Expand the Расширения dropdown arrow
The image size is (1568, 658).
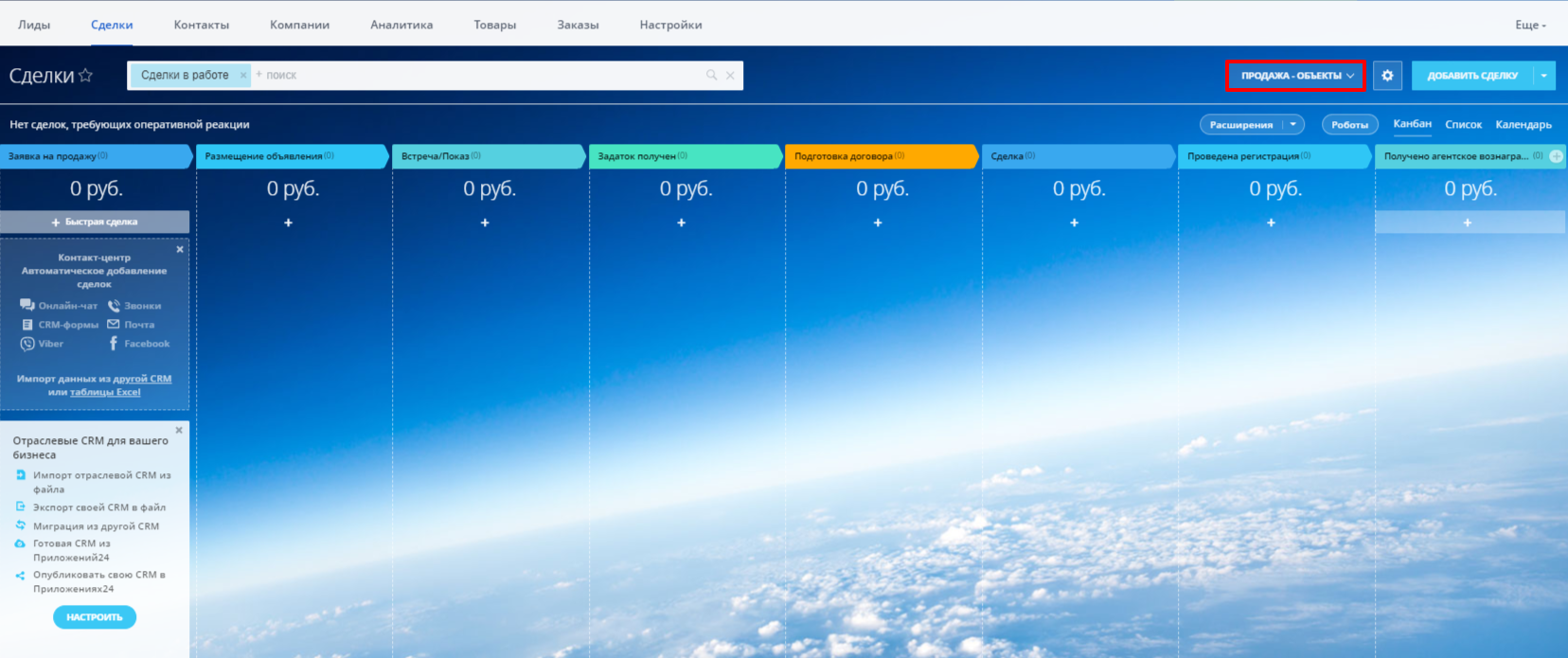coord(1292,125)
